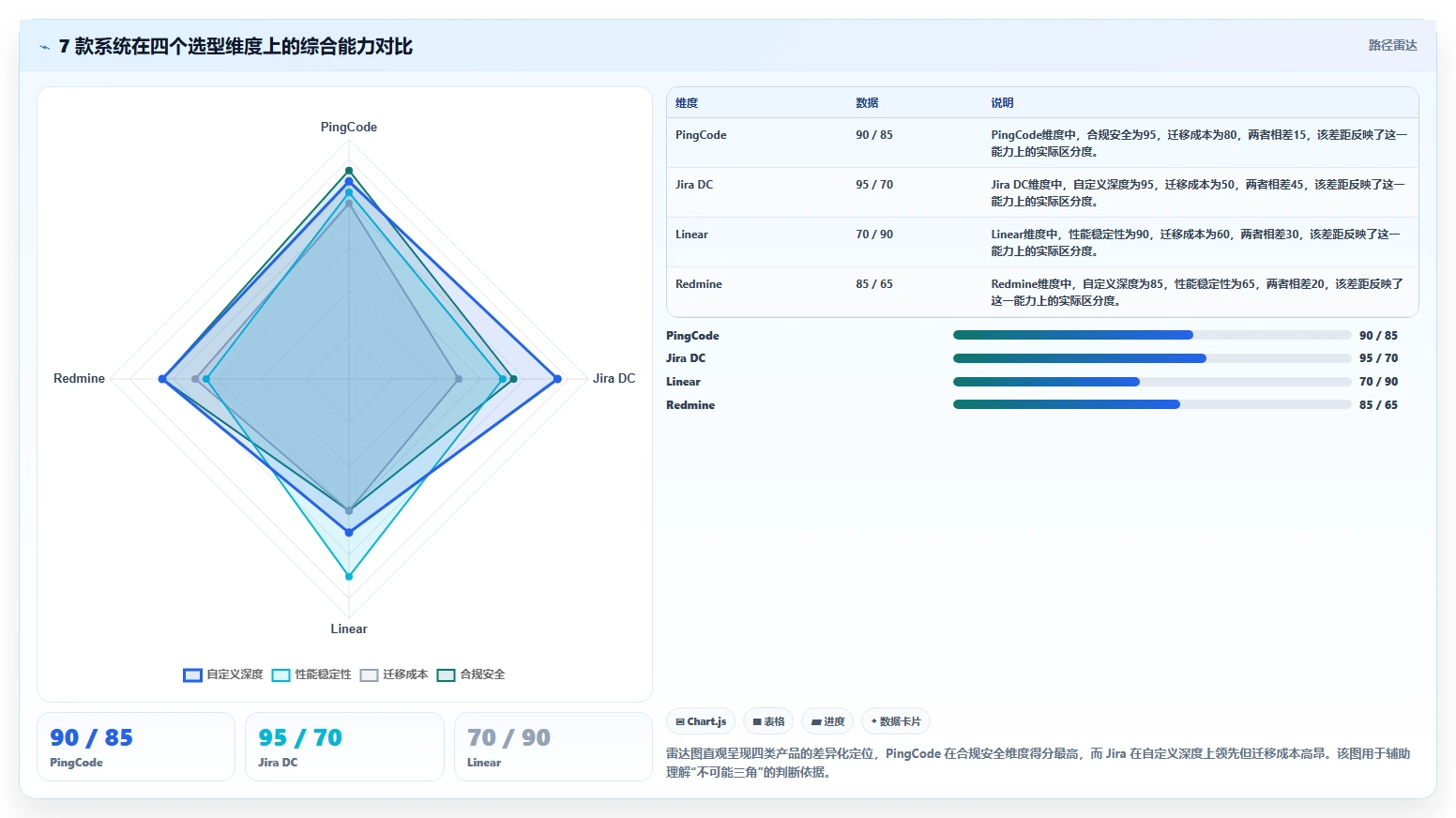Screen dimensions: 1456x818
Task: Click the 95 / 70 value beside the Jira DC bar
Action: (1378, 358)
